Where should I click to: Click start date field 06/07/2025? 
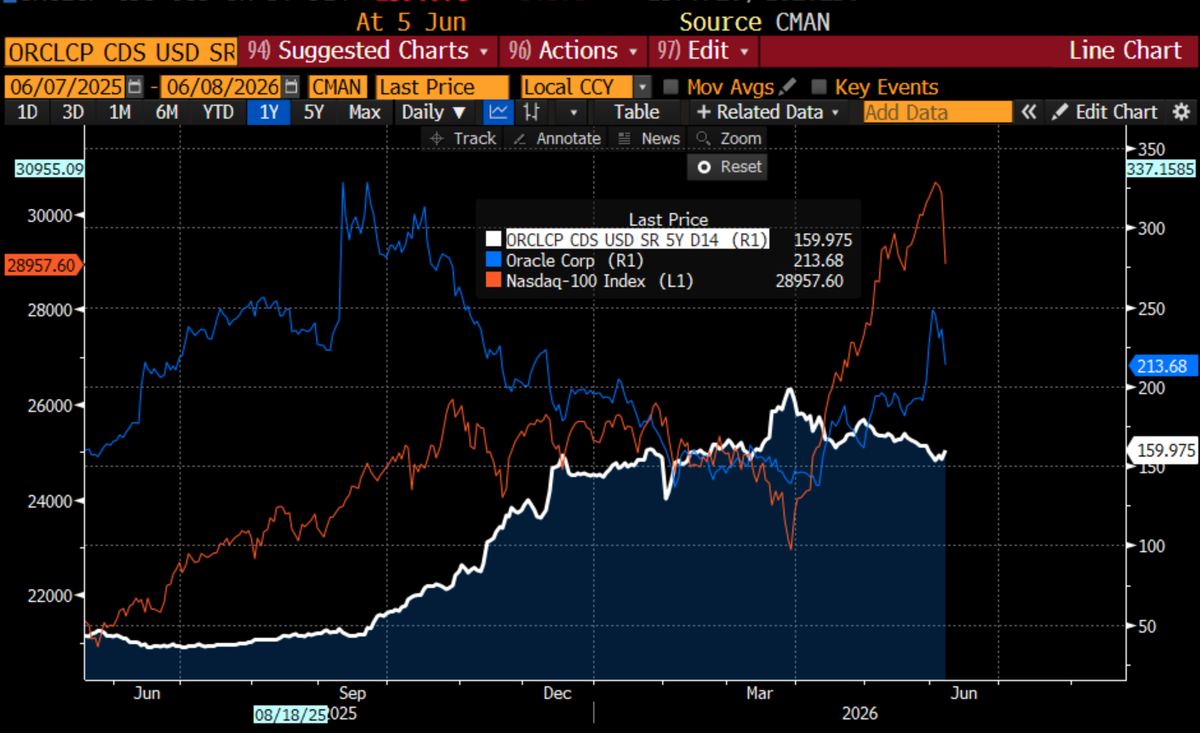[66, 87]
